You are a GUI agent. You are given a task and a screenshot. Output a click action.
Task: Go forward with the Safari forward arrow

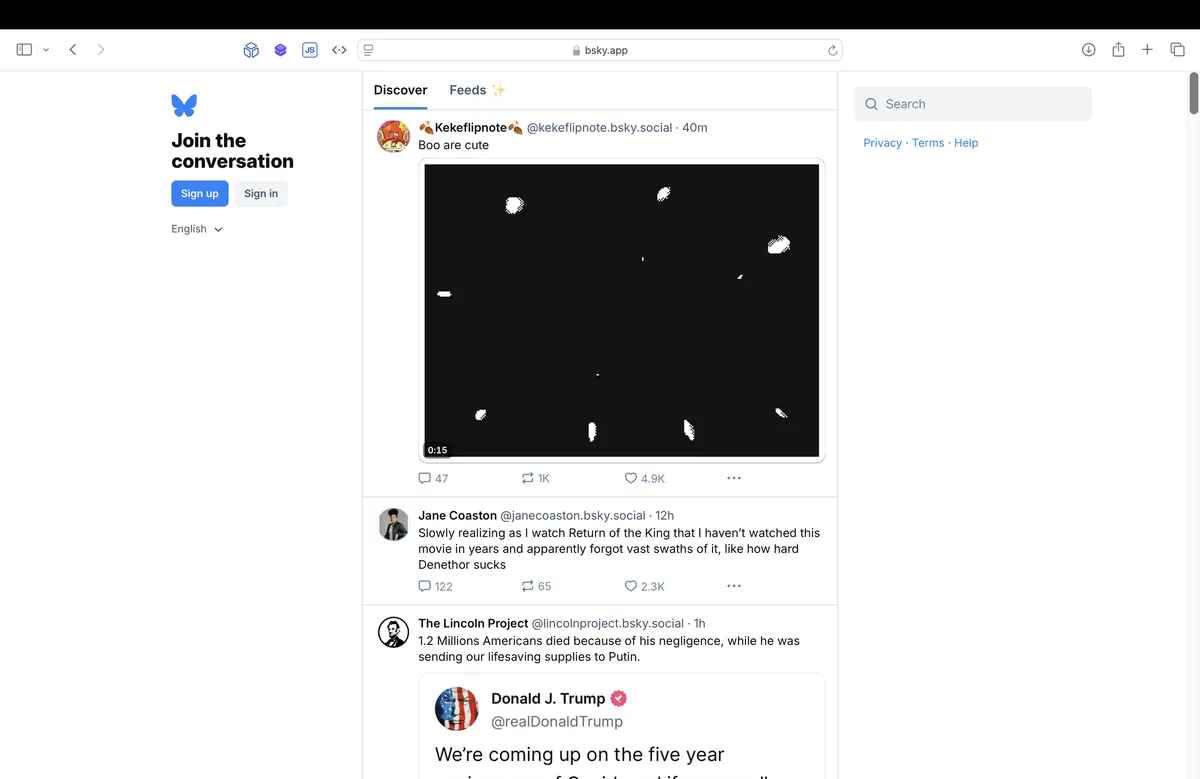pos(101,50)
